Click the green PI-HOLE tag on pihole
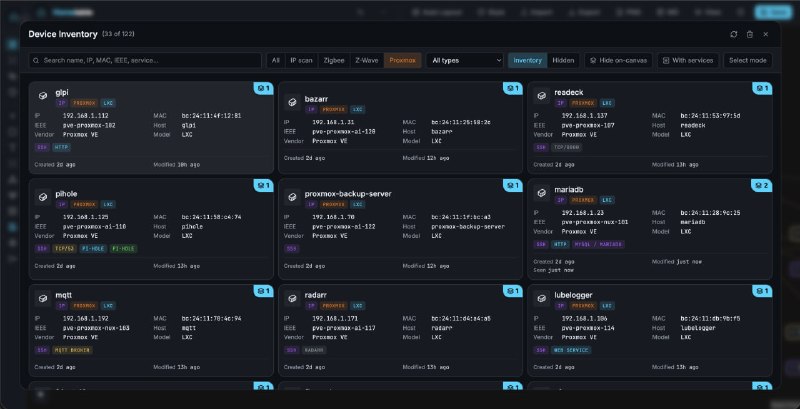 (x=123, y=249)
